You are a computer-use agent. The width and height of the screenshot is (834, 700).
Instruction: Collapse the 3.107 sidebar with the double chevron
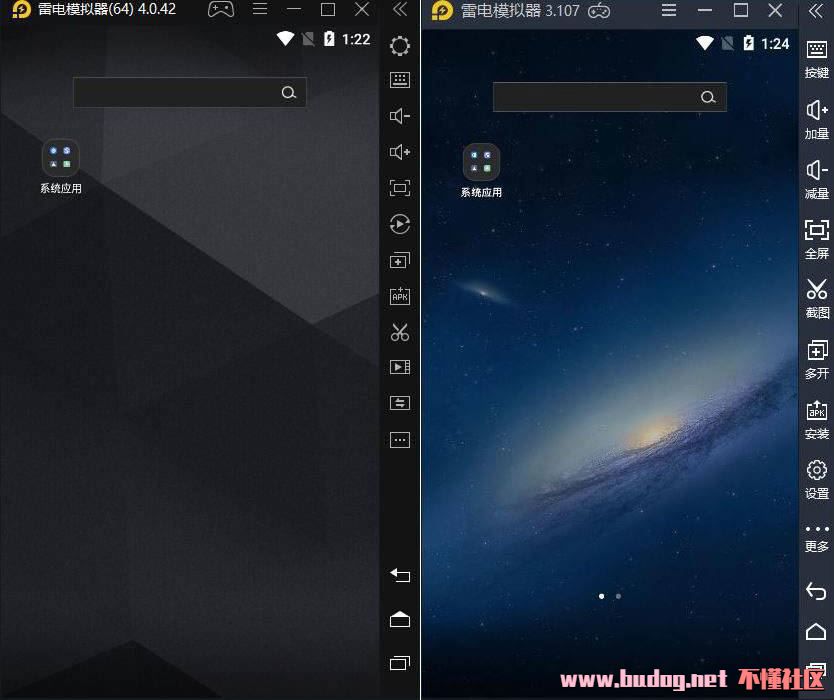click(x=815, y=11)
